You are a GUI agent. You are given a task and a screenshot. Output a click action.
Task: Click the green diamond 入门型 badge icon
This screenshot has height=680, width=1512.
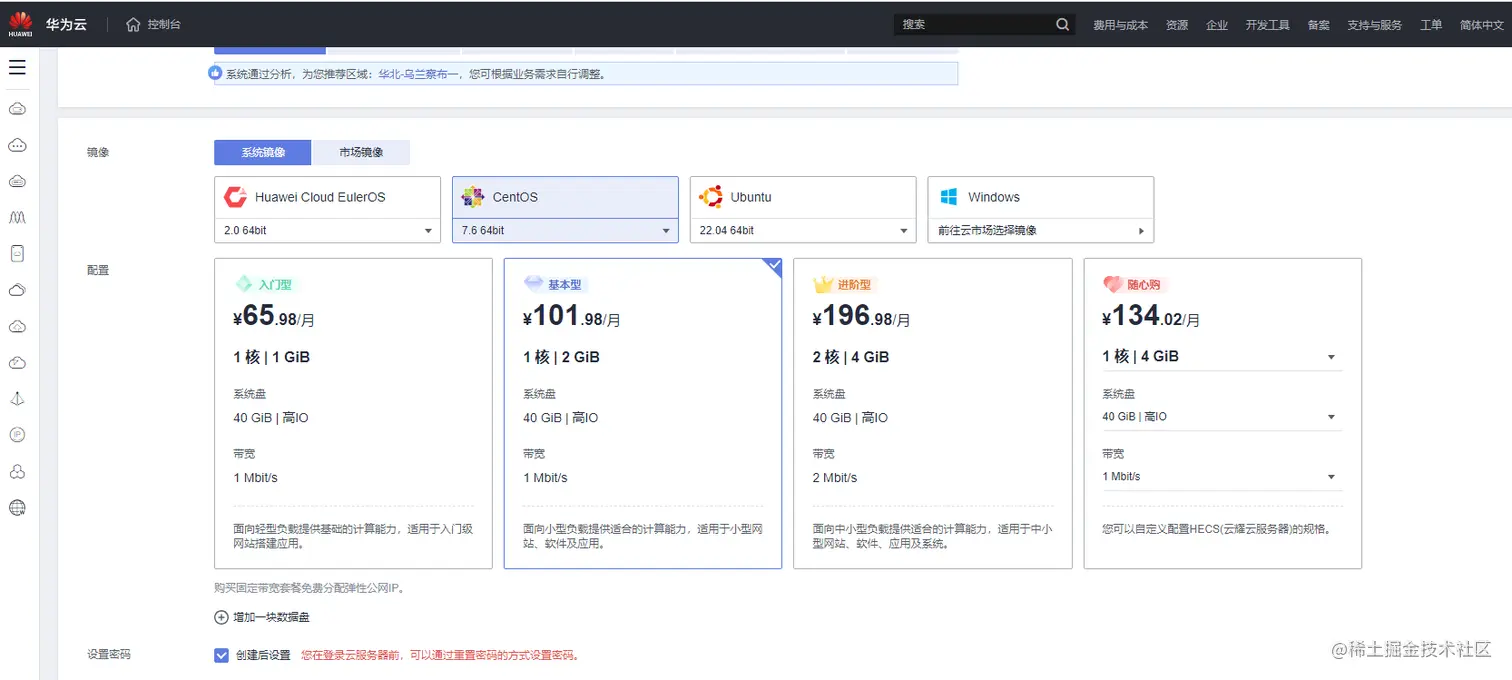point(244,284)
